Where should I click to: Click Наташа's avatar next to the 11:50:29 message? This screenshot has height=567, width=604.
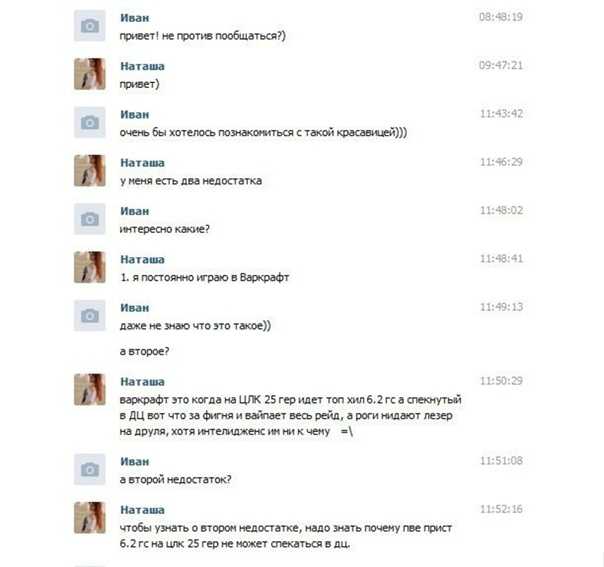coord(90,389)
